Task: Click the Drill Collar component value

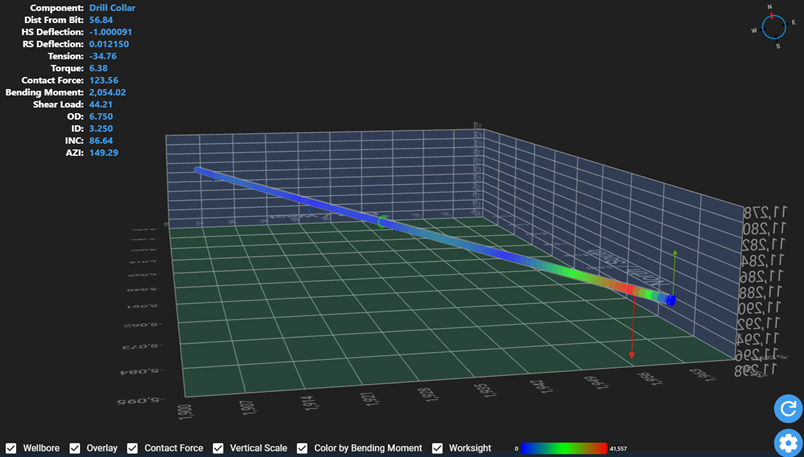Action: point(112,7)
